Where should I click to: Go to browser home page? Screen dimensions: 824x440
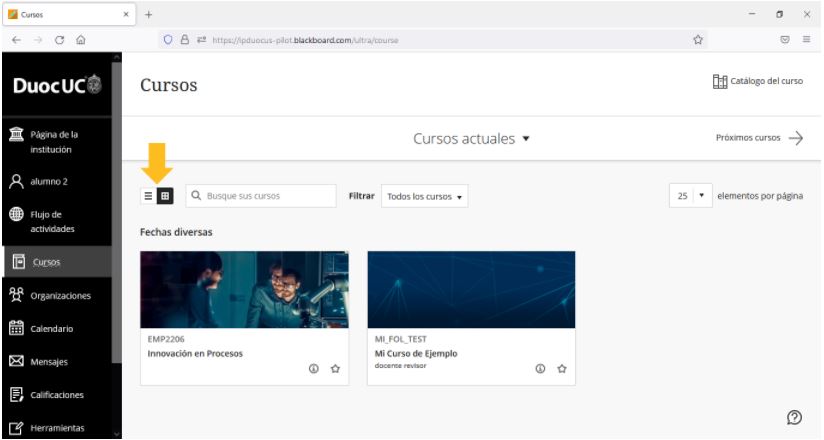point(80,40)
